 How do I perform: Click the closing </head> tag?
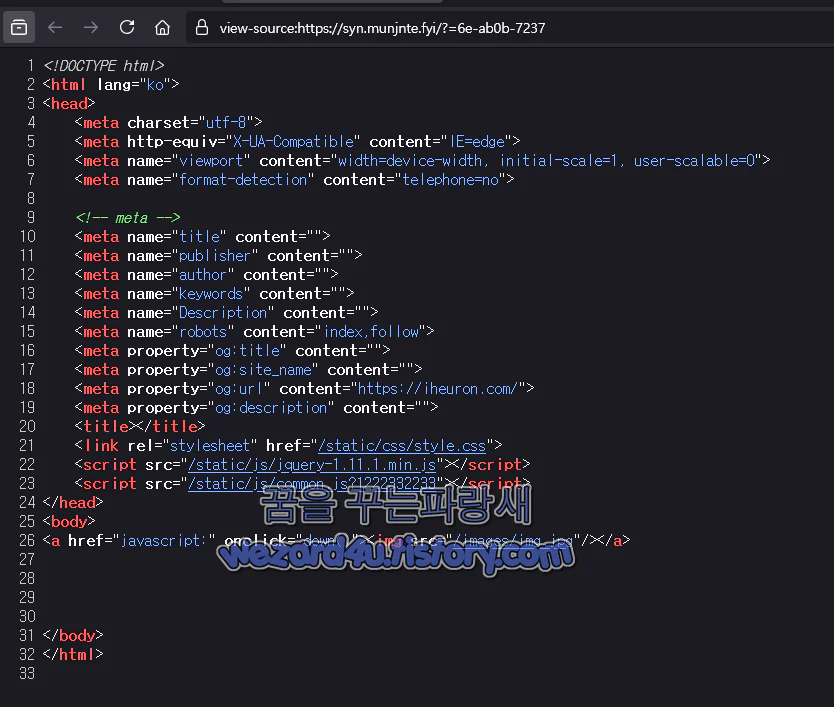point(73,503)
